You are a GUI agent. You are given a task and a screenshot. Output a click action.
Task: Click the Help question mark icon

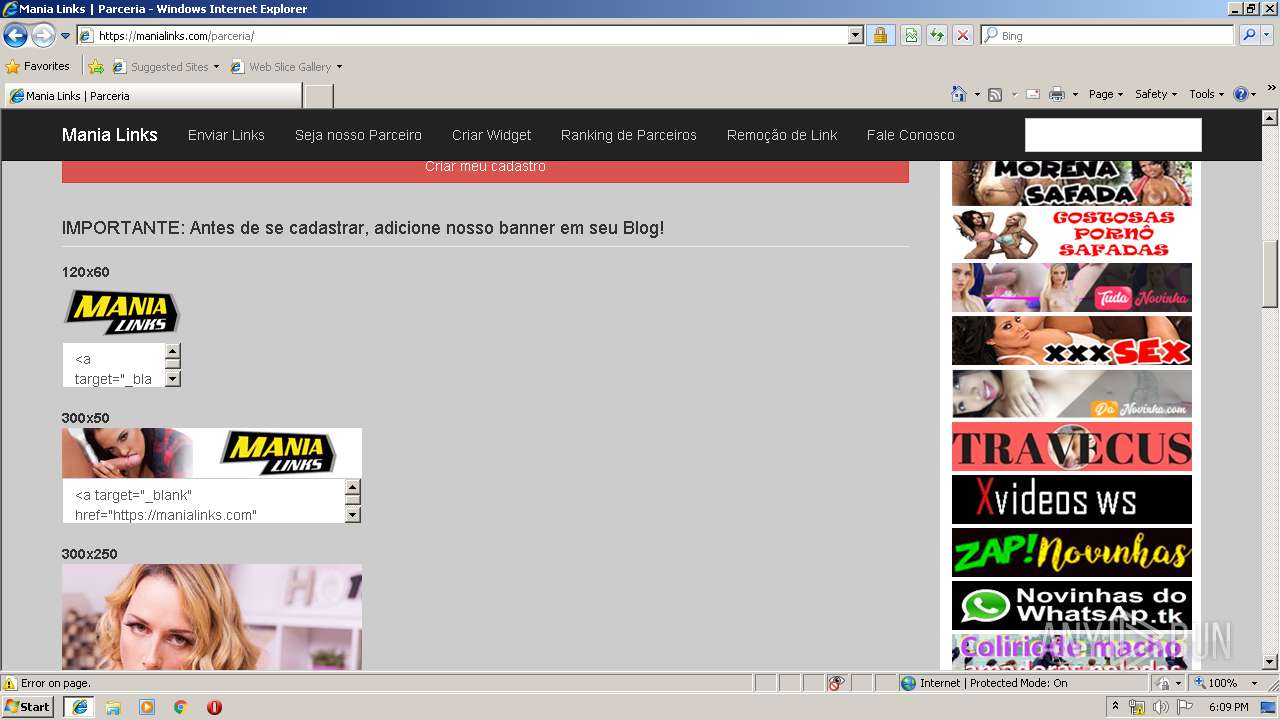pyautogui.click(x=1241, y=94)
